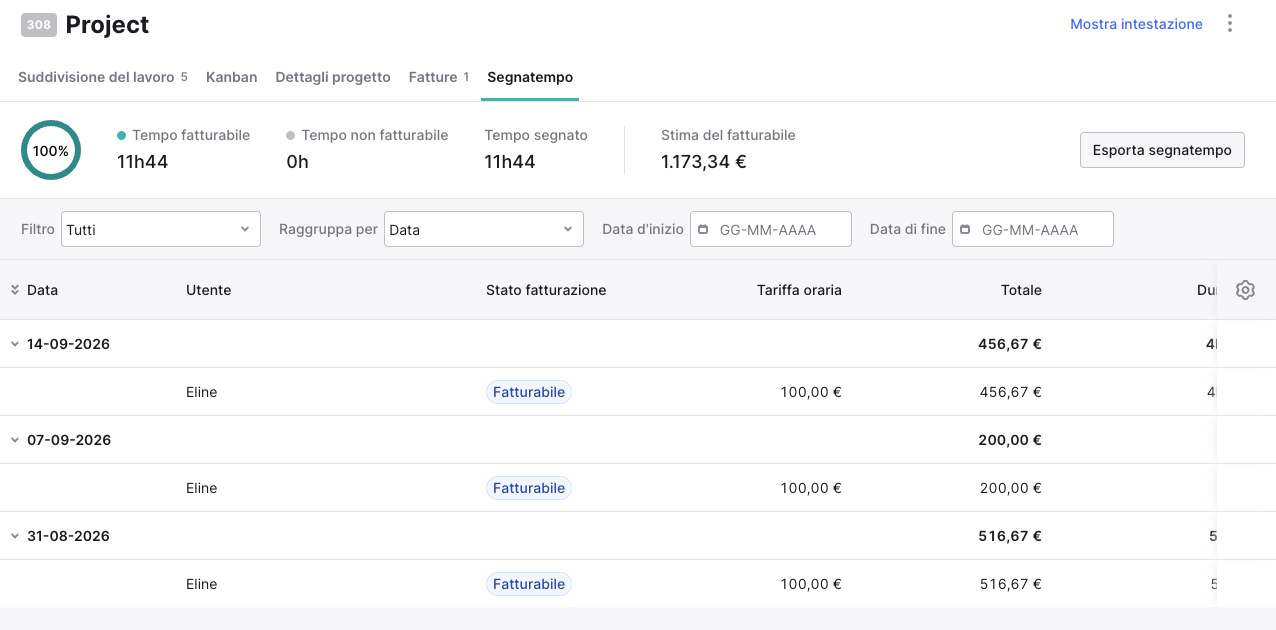
Task: Click the 100% billable progress ring
Action: (51, 151)
